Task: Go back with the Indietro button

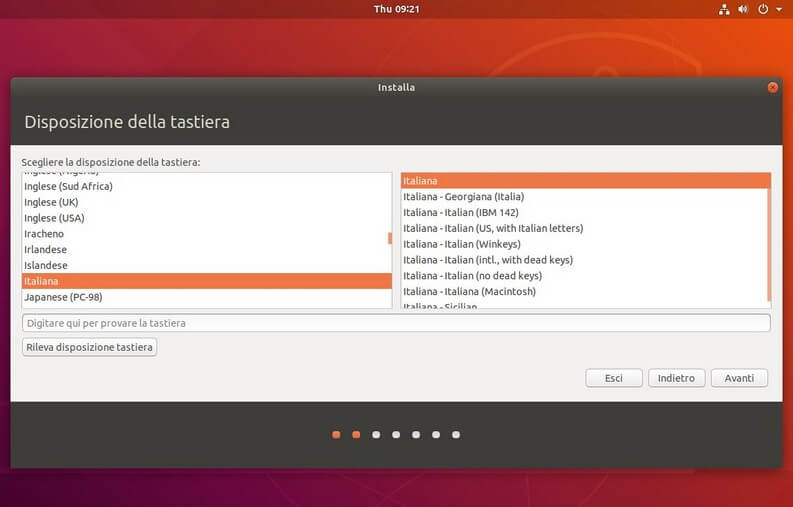Action: tap(677, 378)
